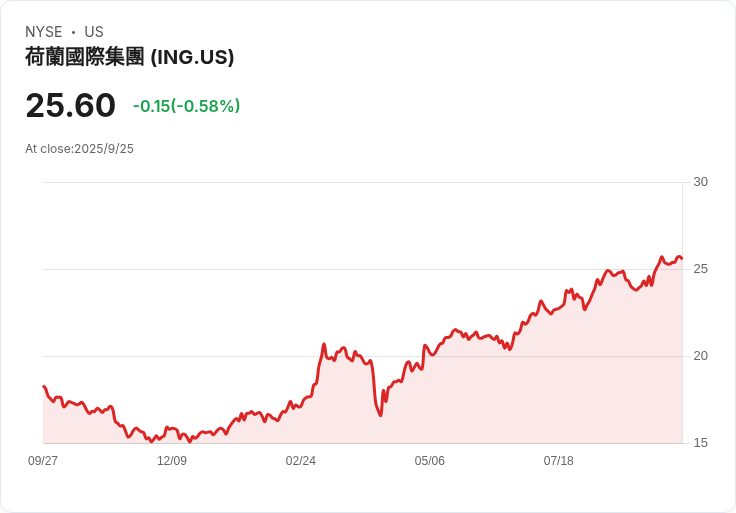Viewport: 736px width, 513px height.
Task: Select the 05/06 date axis label
Action: (x=430, y=461)
